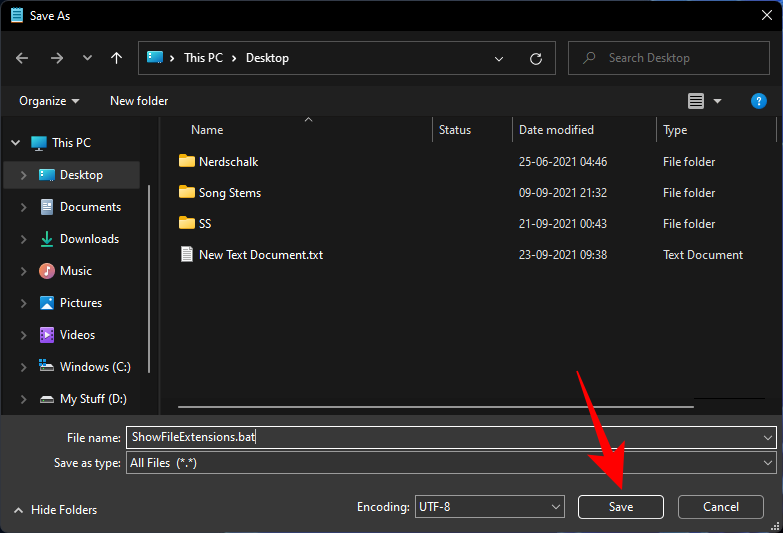783x533 pixels.
Task: Select the SS folder
Action: tap(205, 224)
